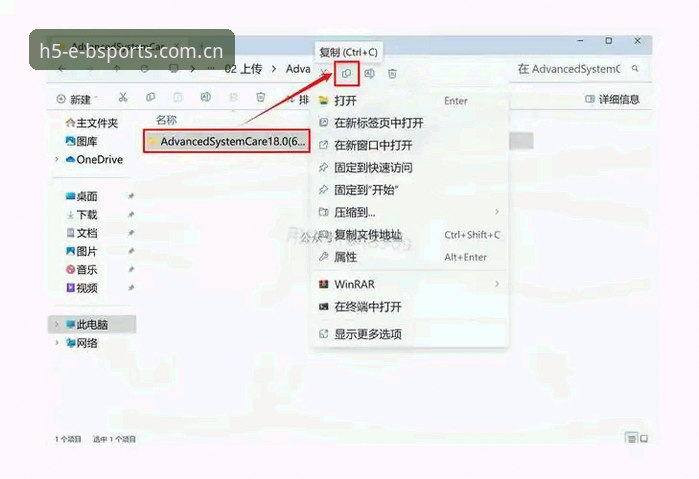The width and height of the screenshot is (699, 479).
Task: Choose 在新标签页中打开
Action: tap(411, 123)
